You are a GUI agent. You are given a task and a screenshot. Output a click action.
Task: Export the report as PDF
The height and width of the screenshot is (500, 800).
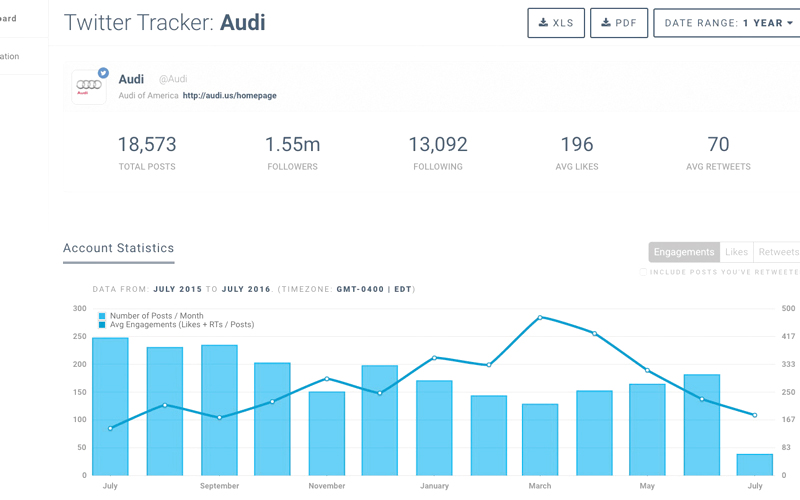(619, 23)
